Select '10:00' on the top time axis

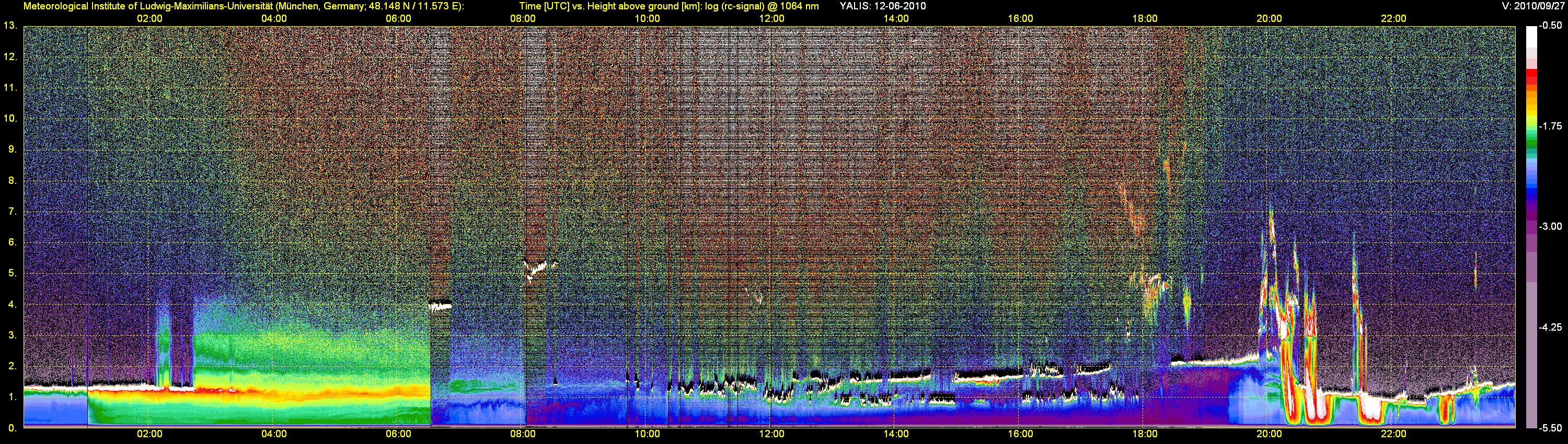tap(647, 19)
